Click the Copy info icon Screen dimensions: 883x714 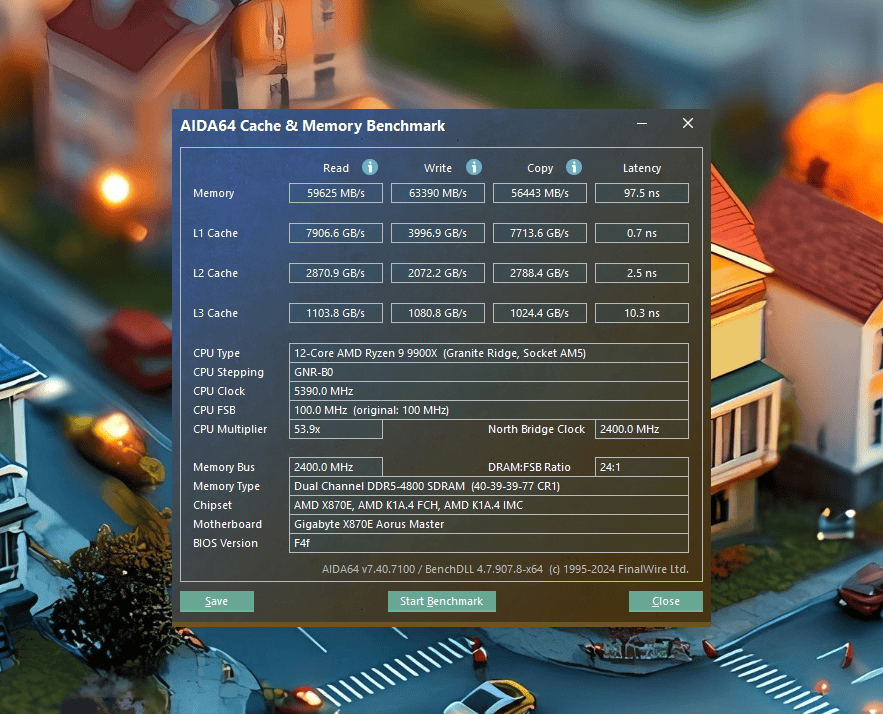pyautogui.click(x=573, y=167)
